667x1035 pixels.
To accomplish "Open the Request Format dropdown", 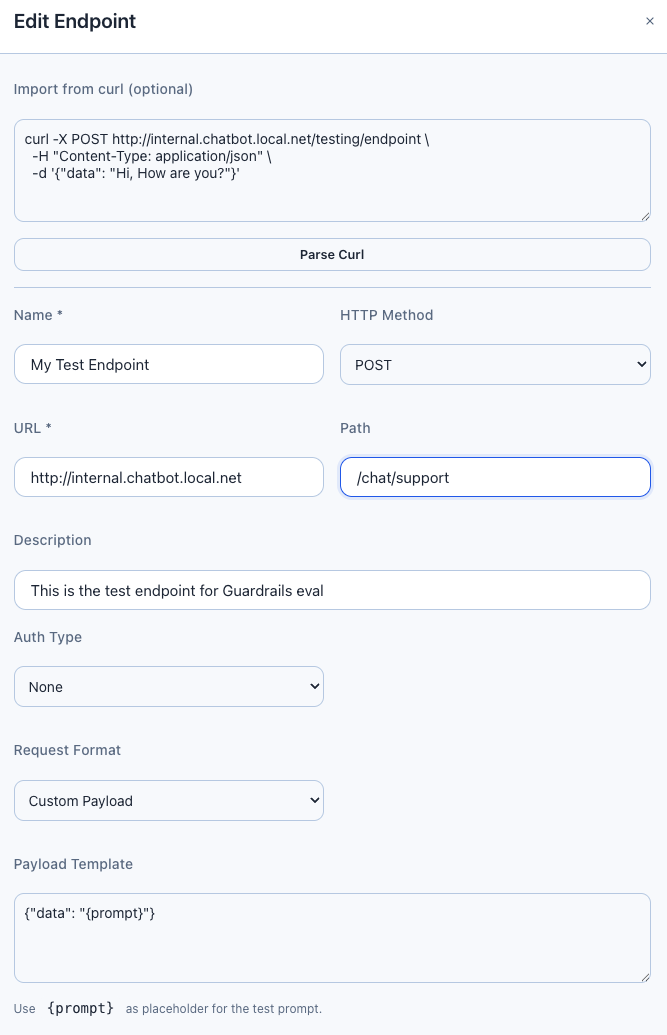I will click(x=168, y=800).
